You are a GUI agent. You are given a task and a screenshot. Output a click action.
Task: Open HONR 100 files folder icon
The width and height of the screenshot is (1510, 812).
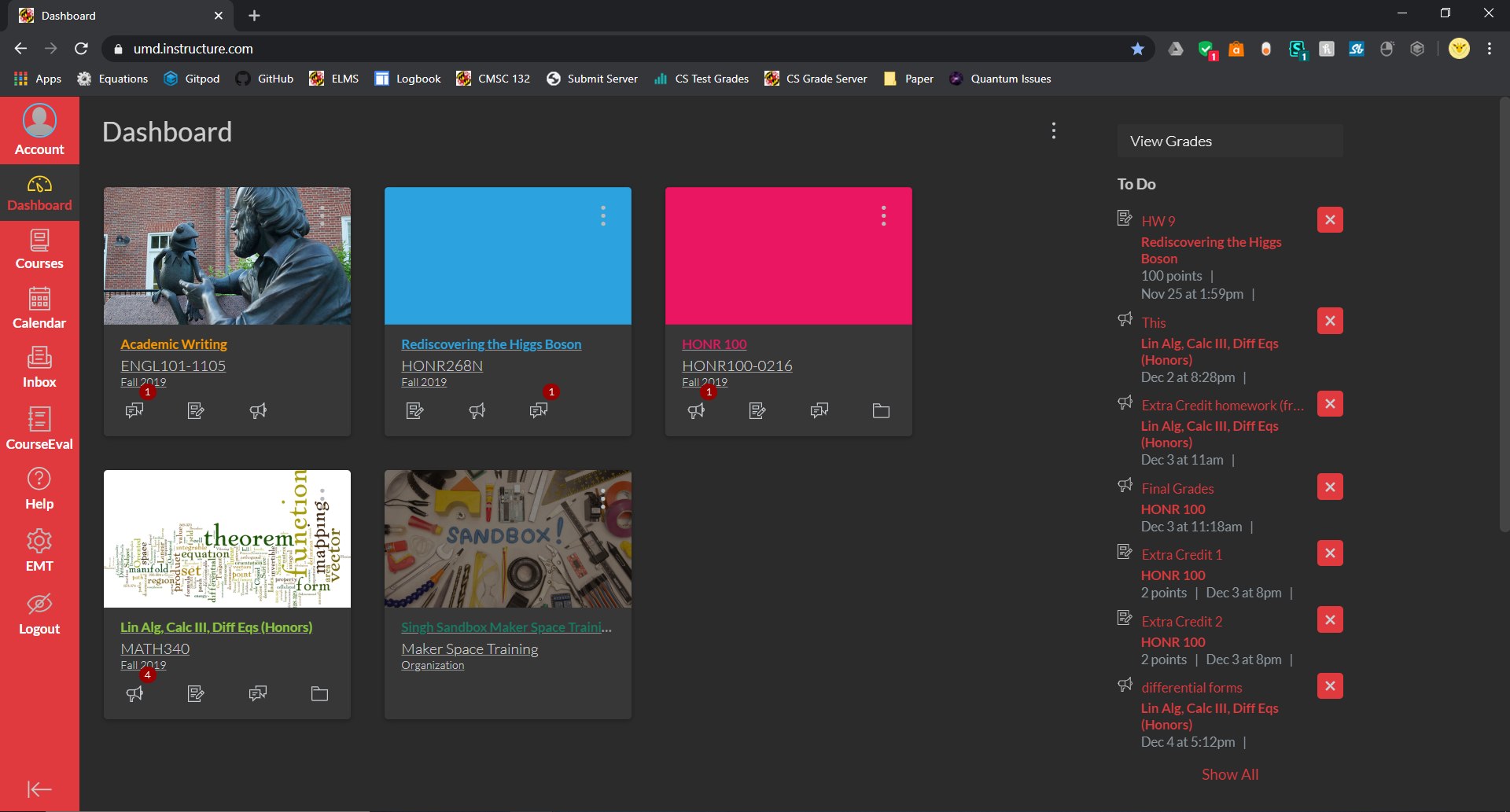[x=881, y=410]
